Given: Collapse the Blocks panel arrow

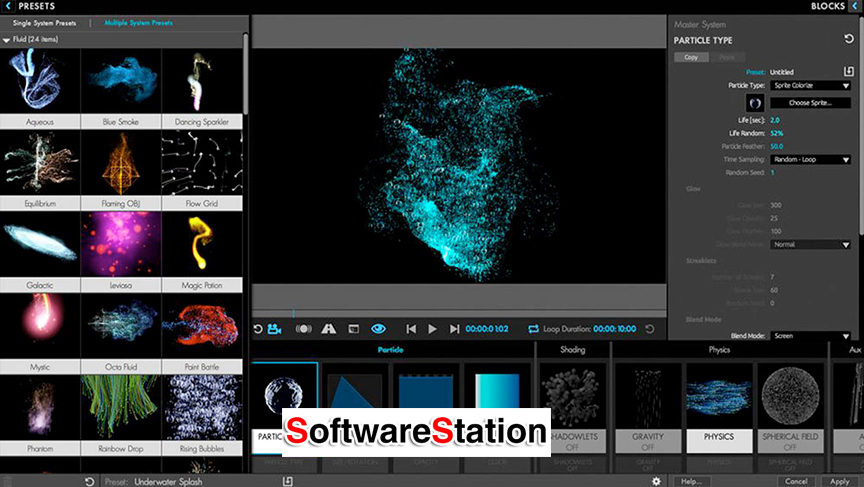Looking at the screenshot, I should 856,6.
